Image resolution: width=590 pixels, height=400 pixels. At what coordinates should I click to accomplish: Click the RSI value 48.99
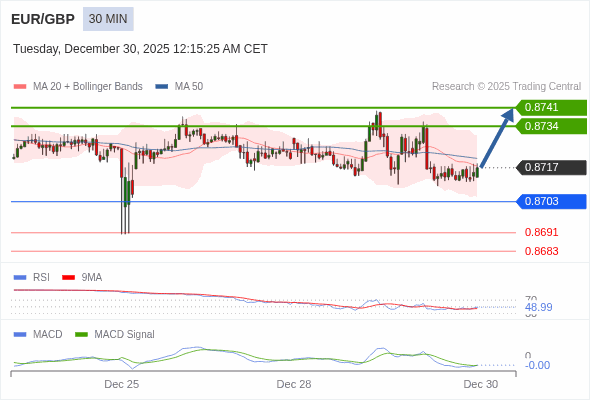(539, 307)
